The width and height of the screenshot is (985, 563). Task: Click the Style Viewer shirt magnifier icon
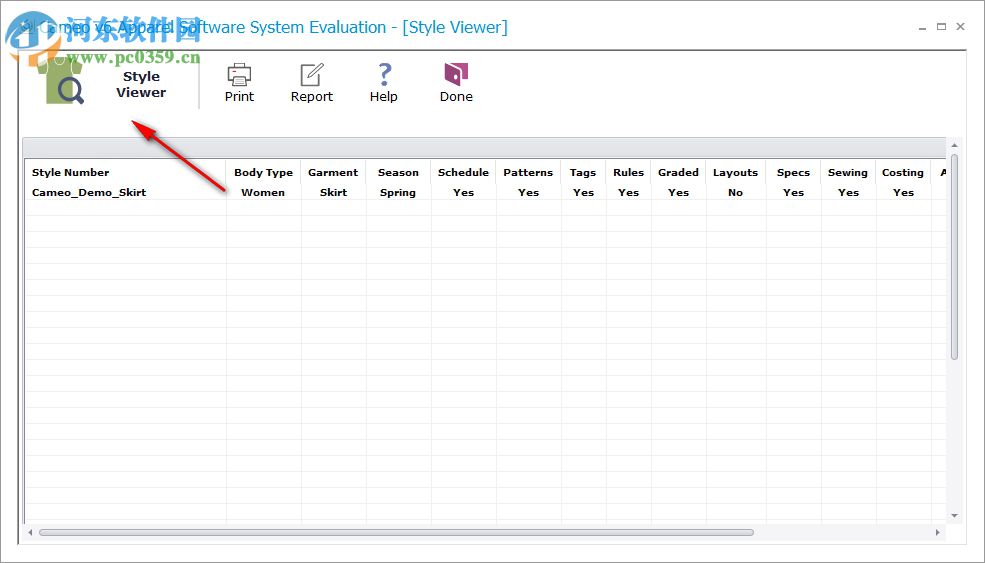point(60,80)
